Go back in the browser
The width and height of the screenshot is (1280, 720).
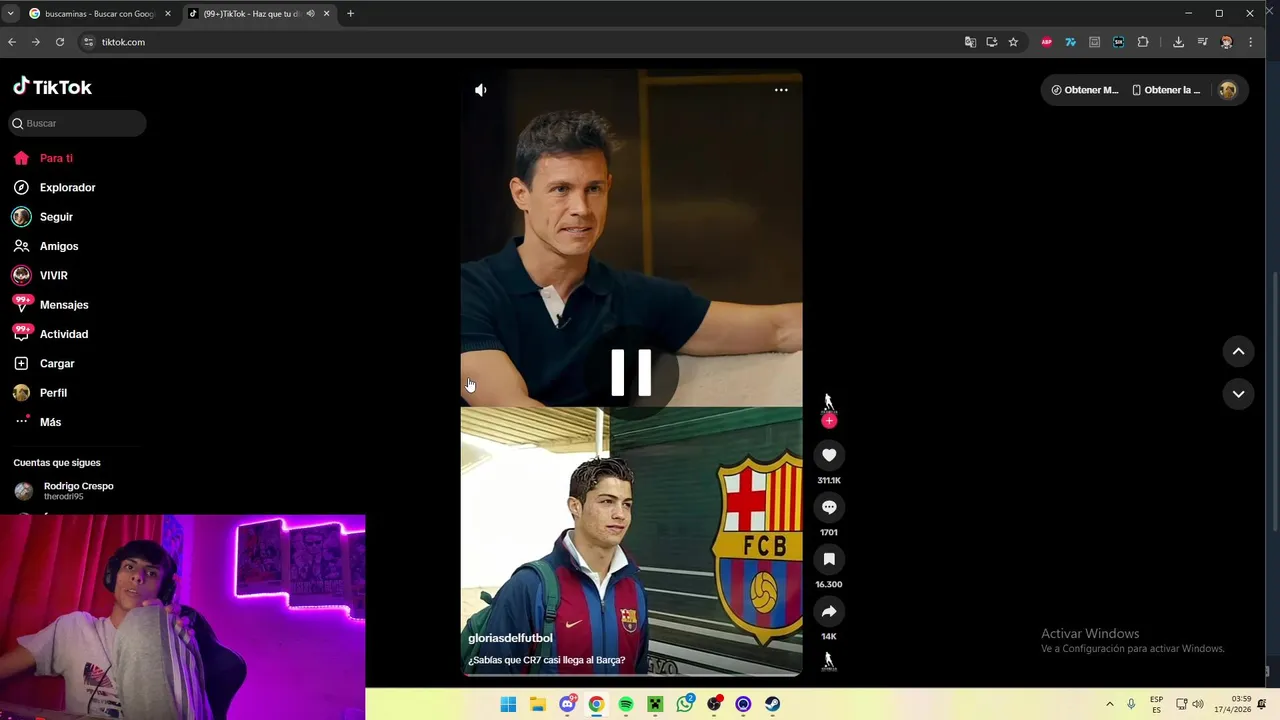coord(12,42)
